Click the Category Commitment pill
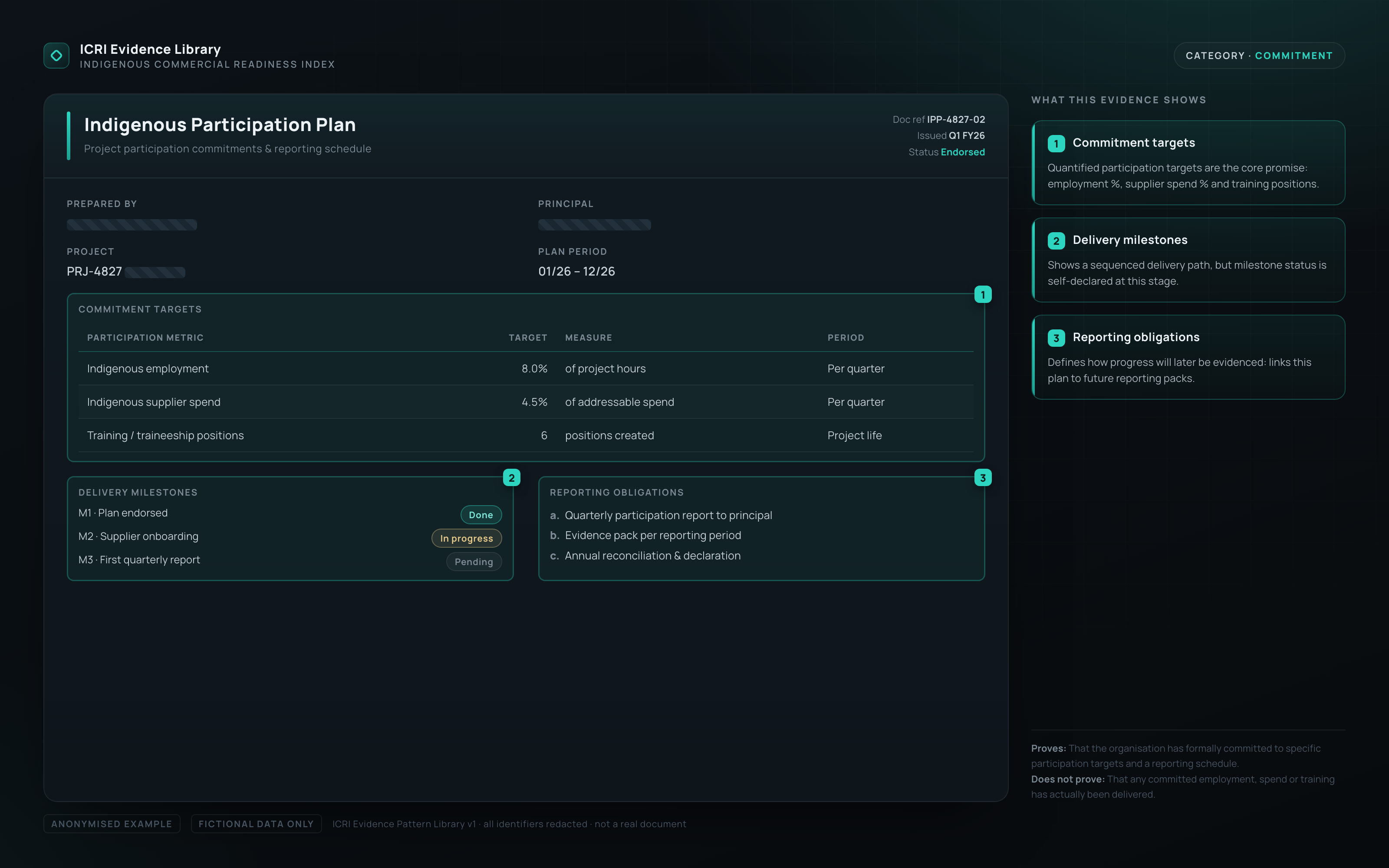The image size is (1389, 868). point(1259,56)
